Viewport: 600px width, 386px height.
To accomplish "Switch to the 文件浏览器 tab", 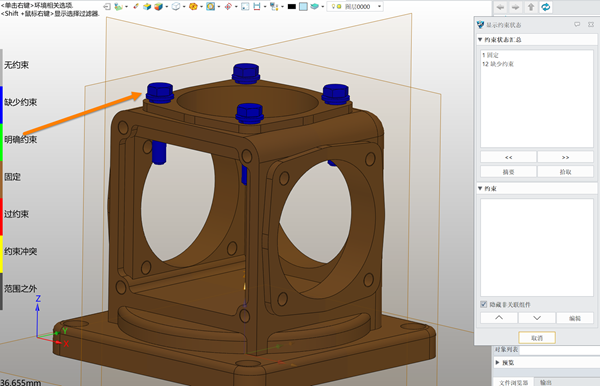I will (514, 382).
